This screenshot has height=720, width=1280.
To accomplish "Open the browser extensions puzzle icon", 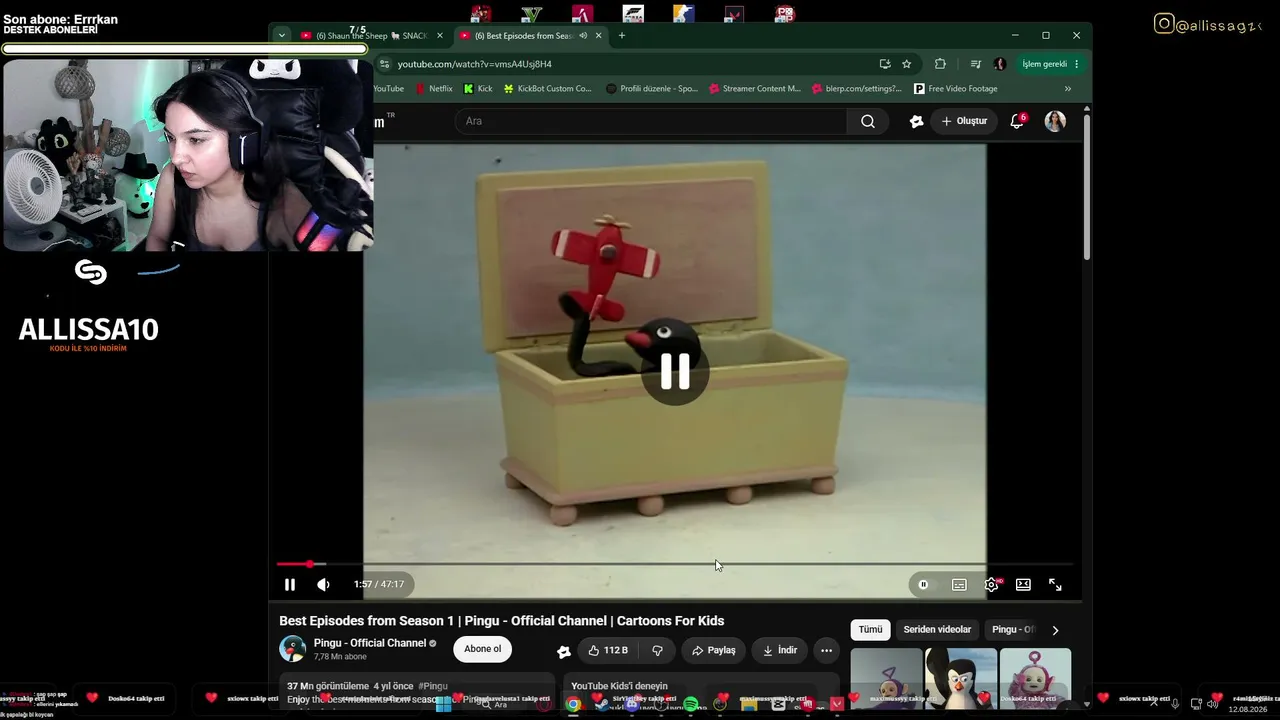I will [940, 64].
